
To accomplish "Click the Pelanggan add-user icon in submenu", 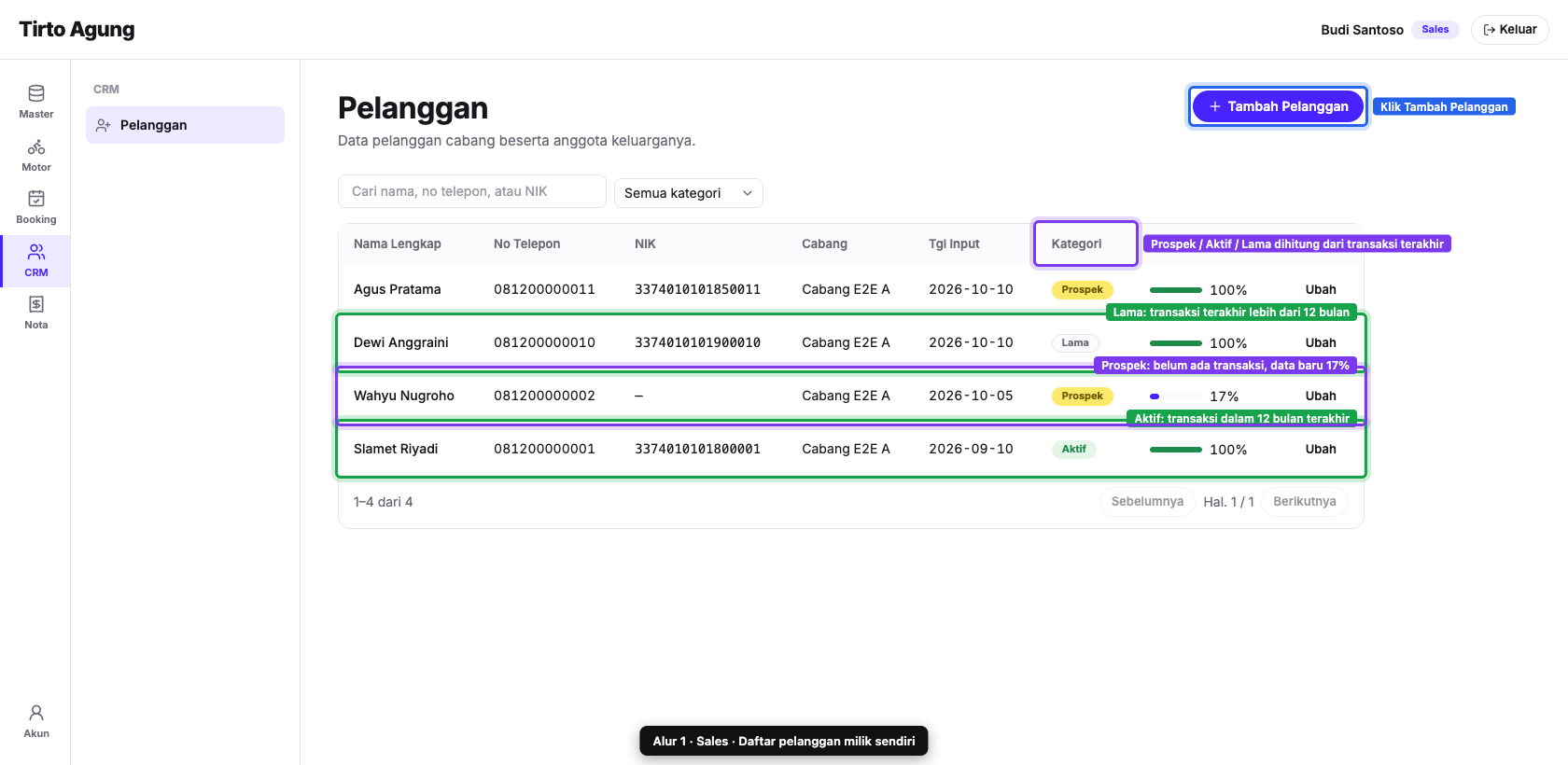I will (x=104, y=125).
